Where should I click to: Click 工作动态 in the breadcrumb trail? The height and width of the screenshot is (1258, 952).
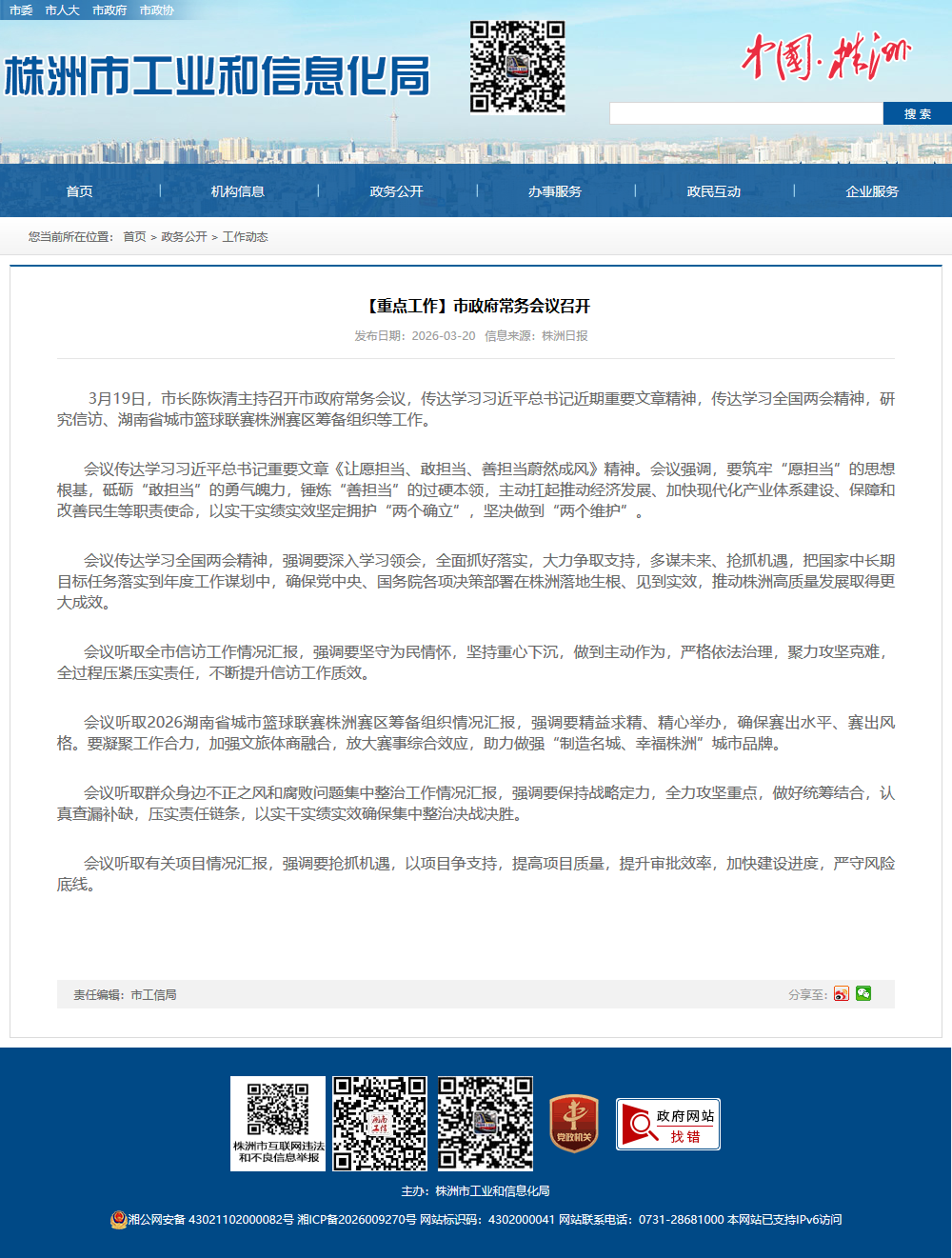pyautogui.click(x=245, y=237)
